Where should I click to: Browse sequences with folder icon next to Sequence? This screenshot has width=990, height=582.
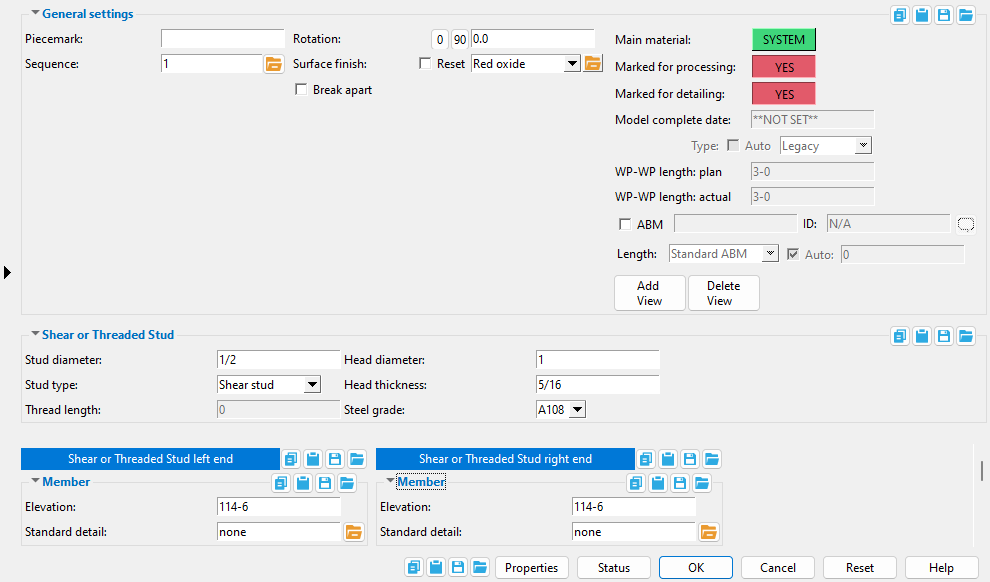pos(274,64)
